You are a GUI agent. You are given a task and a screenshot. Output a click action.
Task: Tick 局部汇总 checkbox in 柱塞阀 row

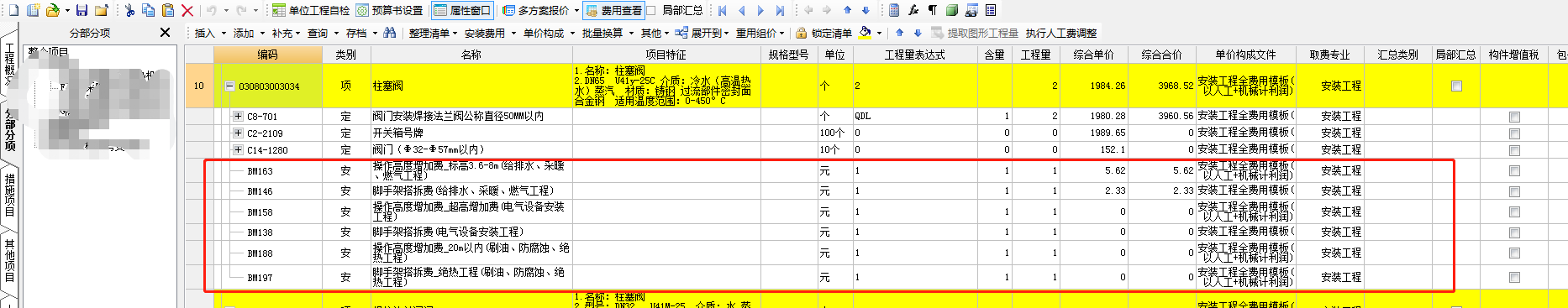pos(1456,86)
